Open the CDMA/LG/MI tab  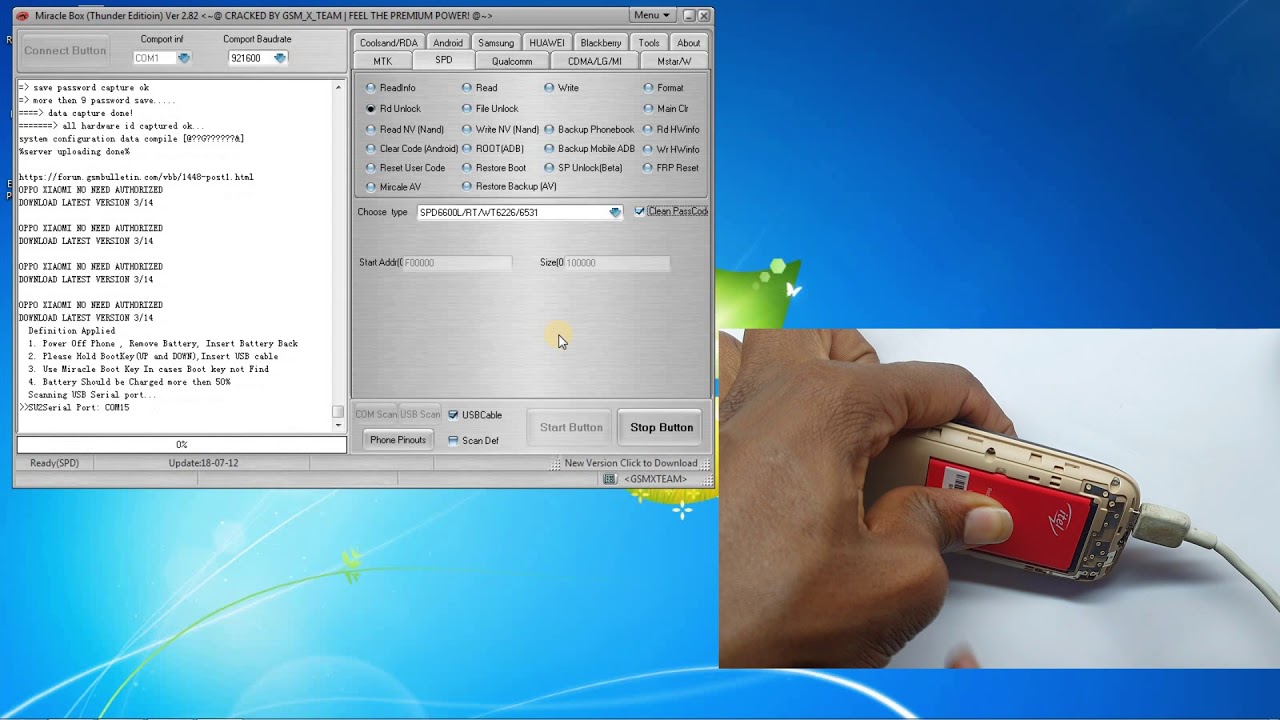[594, 61]
